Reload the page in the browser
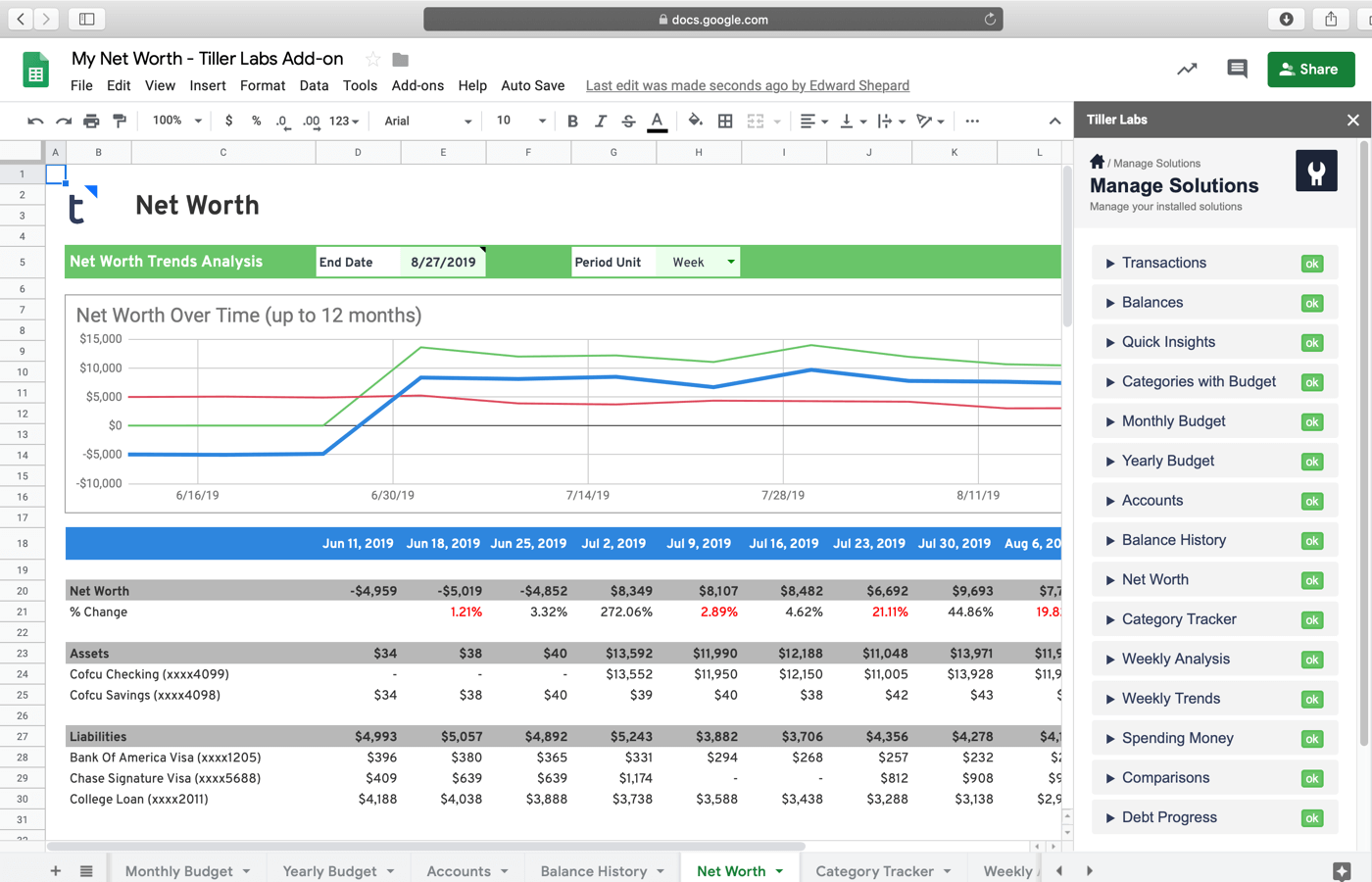1372x882 pixels. point(990,19)
